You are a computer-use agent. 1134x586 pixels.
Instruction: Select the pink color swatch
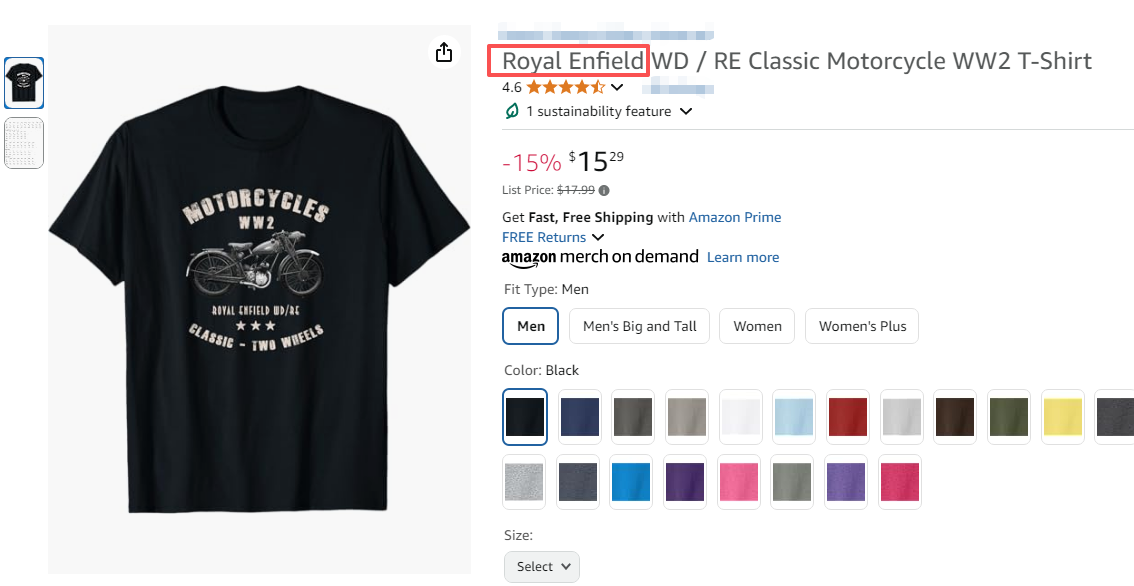741,482
